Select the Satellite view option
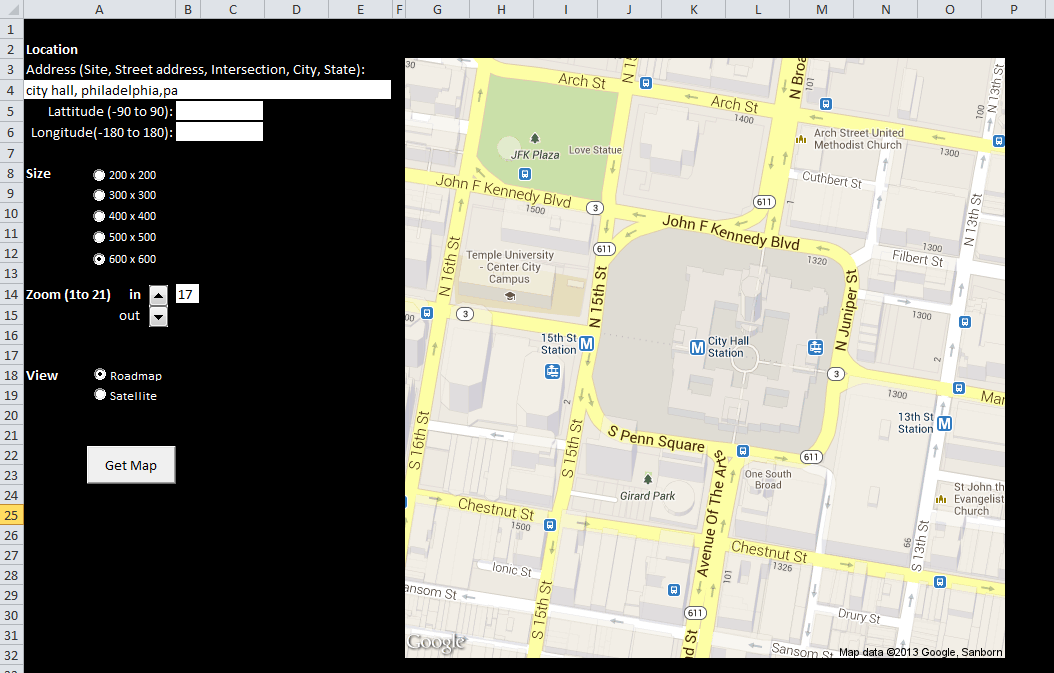Screen dimensions: 1054x673 click(x=100, y=394)
